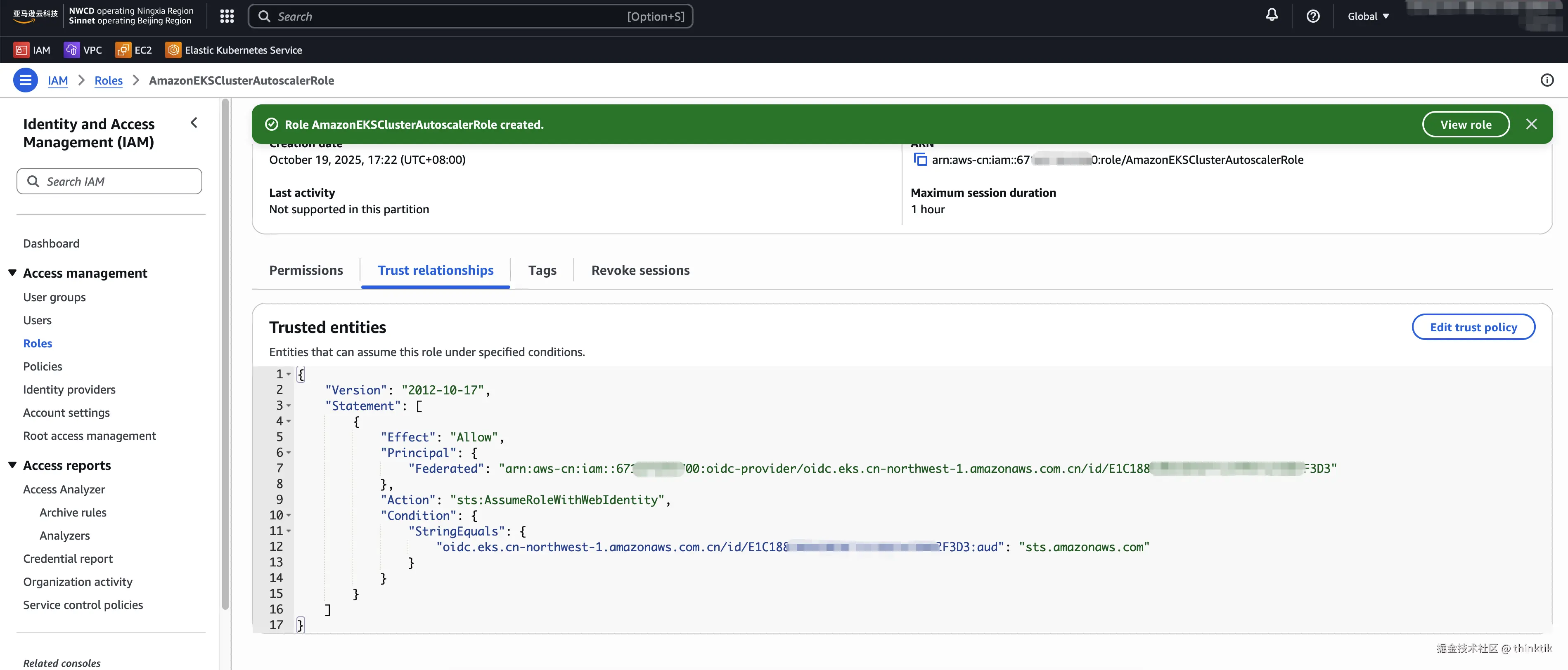Screen dimensions: 1568x670
Task: Click the Edit trust policy button
Action: 1473,328
